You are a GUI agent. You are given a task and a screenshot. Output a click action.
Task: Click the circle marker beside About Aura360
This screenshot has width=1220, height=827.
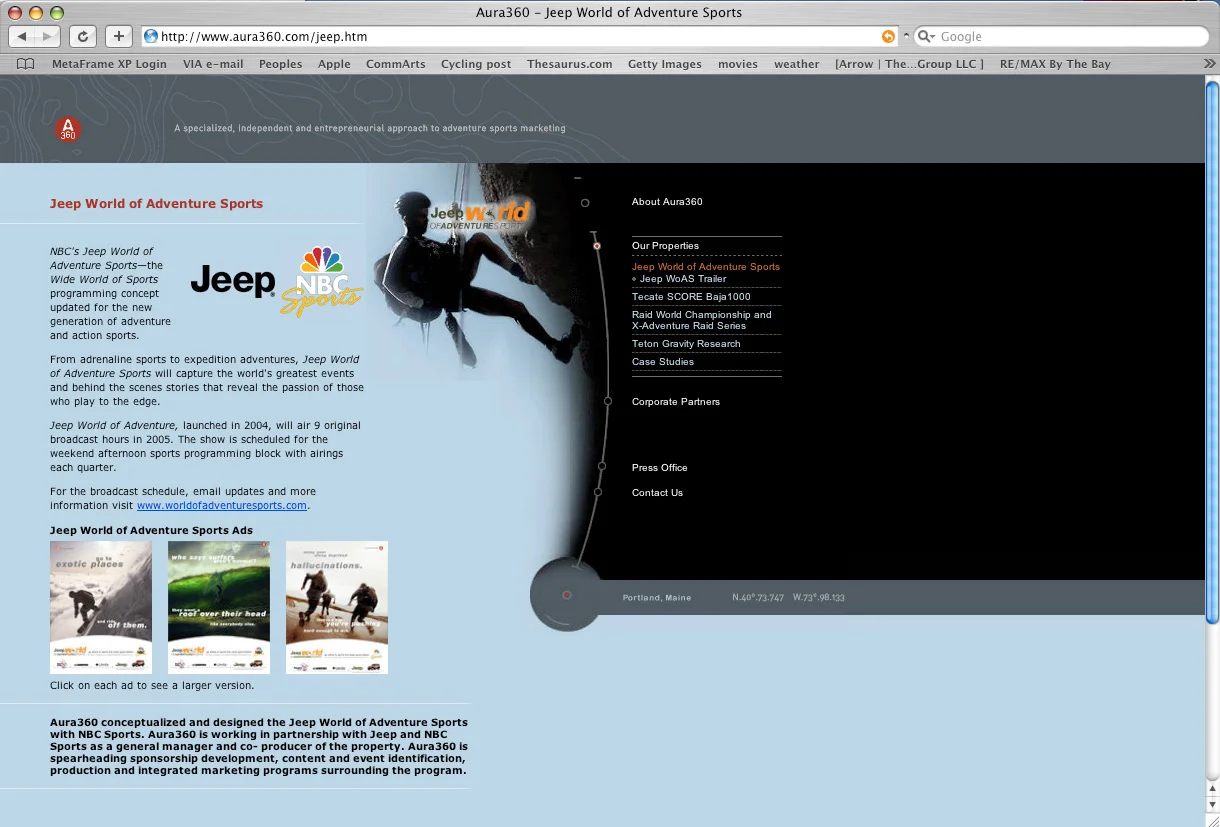click(x=585, y=203)
